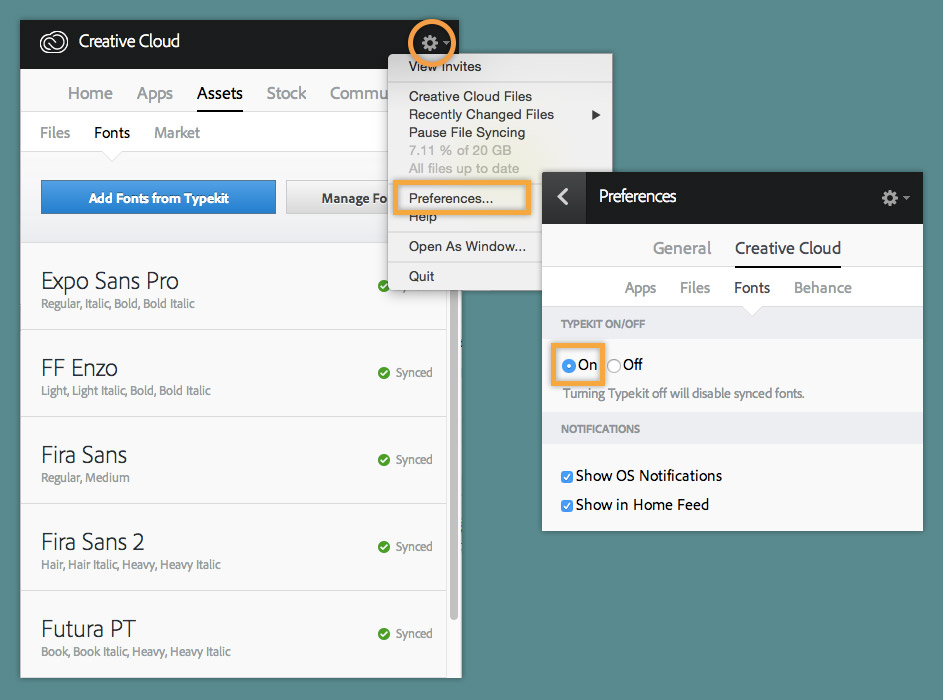
Task: Open the dropdown arrow next to Preferences gear
Action: coord(906,197)
